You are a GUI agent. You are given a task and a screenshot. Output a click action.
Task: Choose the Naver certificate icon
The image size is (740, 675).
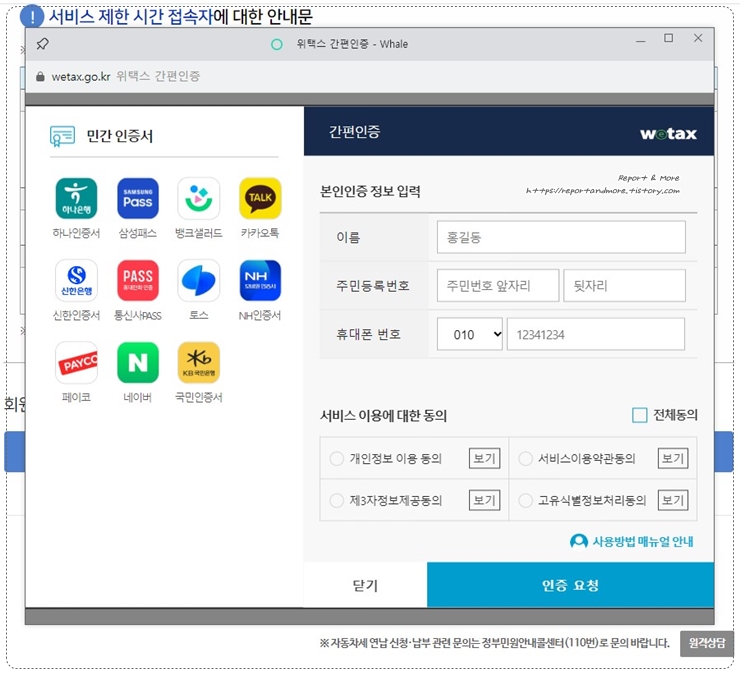click(138, 363)
